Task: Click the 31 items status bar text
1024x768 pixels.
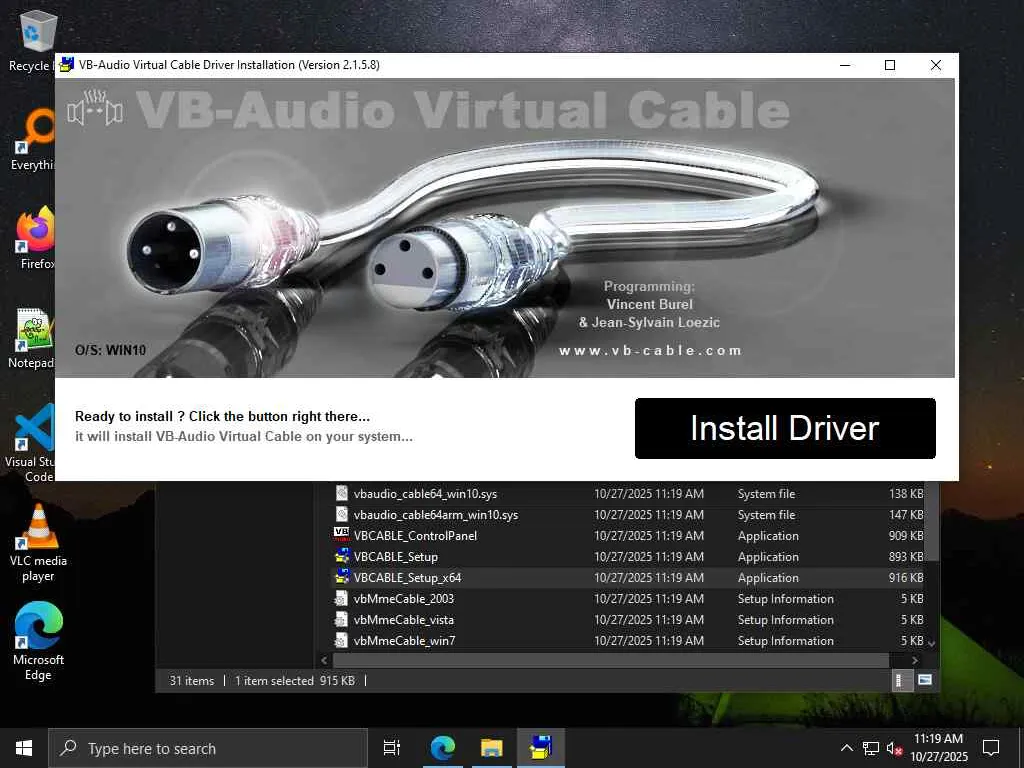Action: 192,680
